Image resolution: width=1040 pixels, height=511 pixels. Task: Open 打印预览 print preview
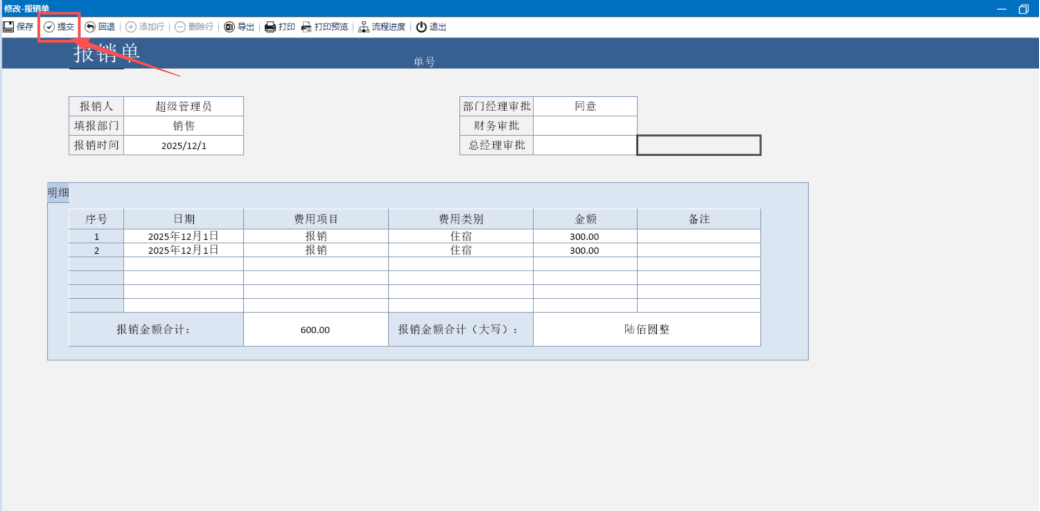(324, 27)
